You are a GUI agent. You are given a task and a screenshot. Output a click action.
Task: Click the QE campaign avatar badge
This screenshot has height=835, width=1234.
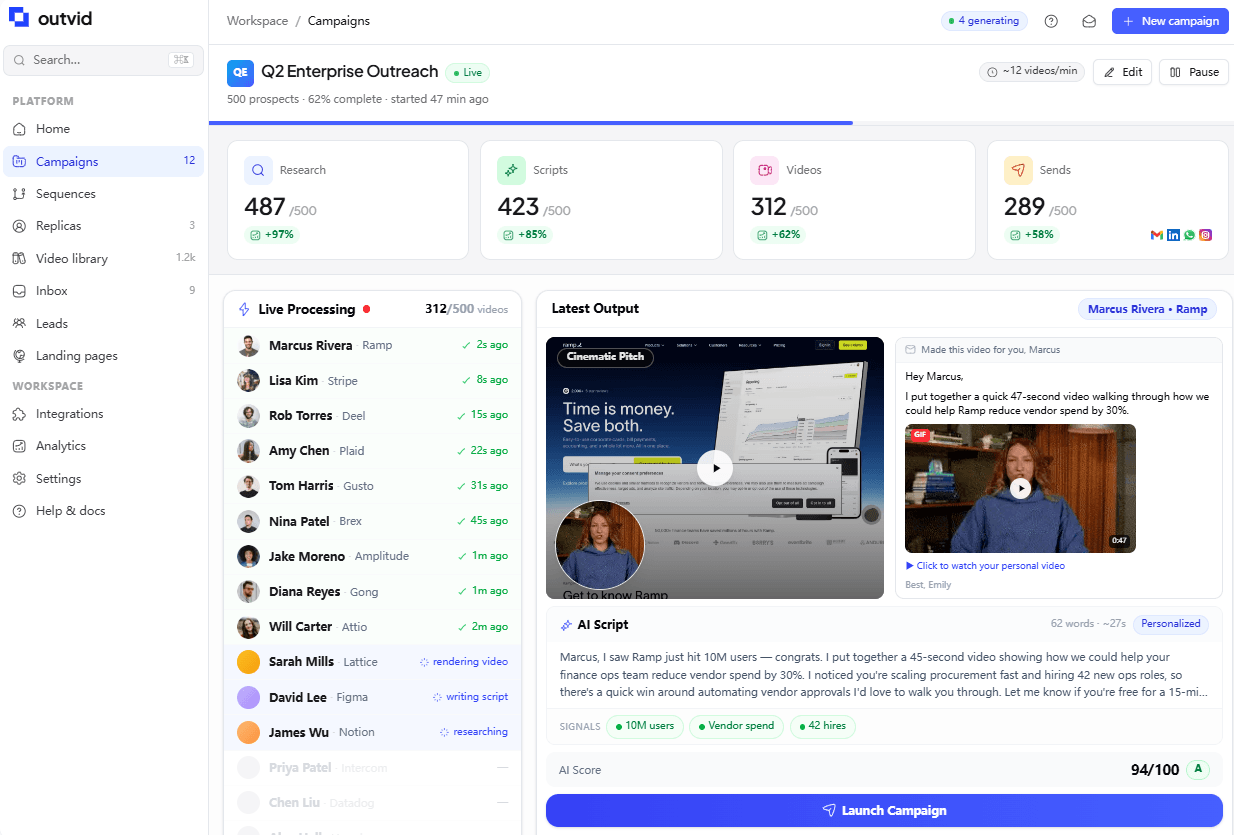(240, 72)
